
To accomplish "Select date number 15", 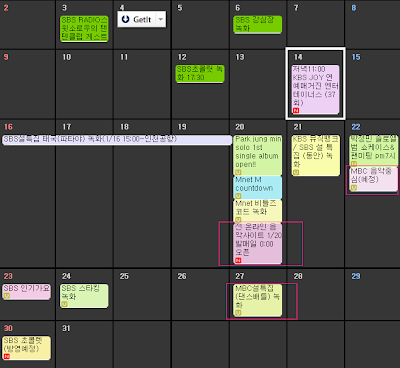I will (356, 57).
